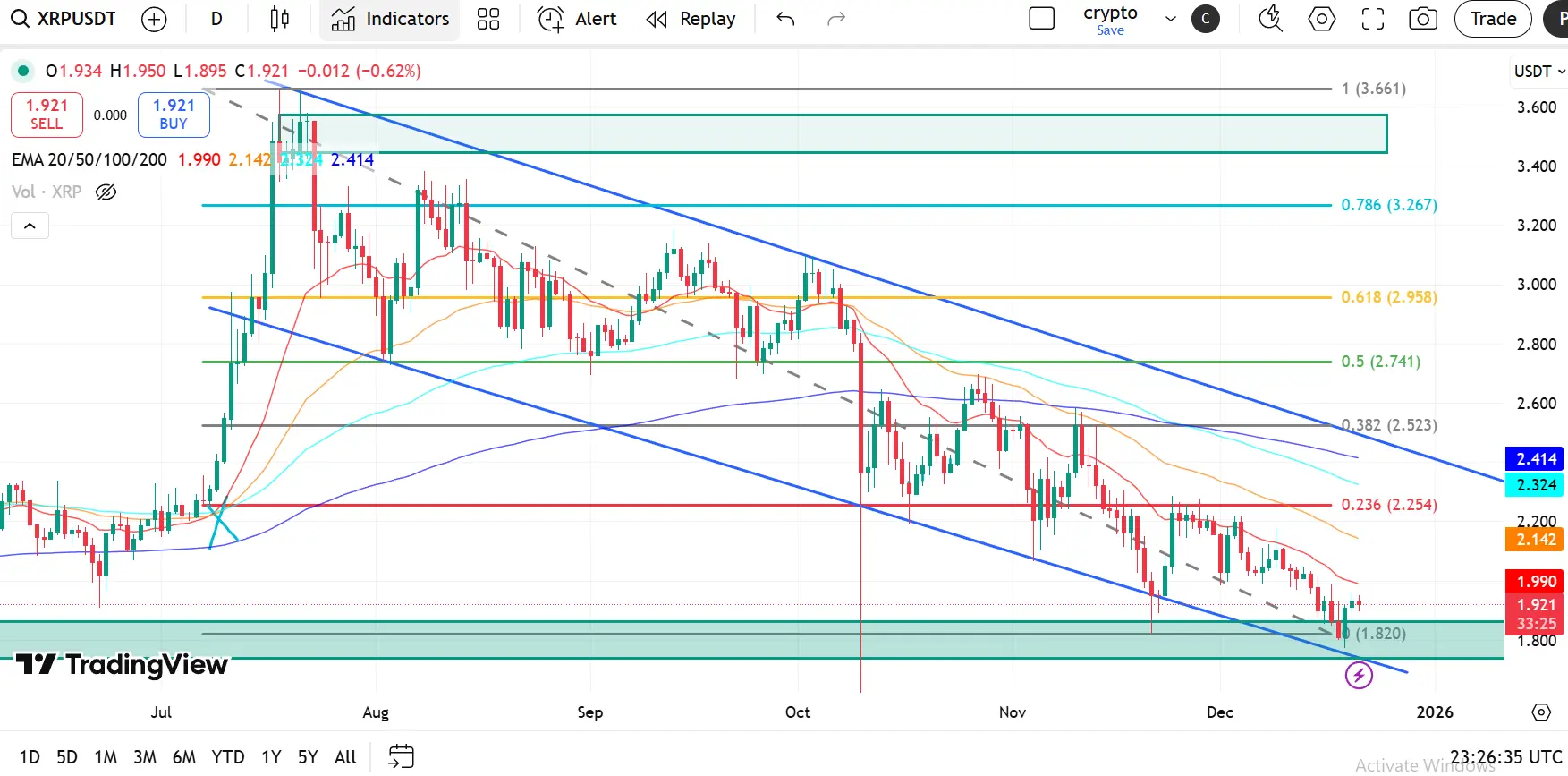
Task: Select the 0.382 (2.523) Fibonacci level label
Action: tap(1389, 425)
